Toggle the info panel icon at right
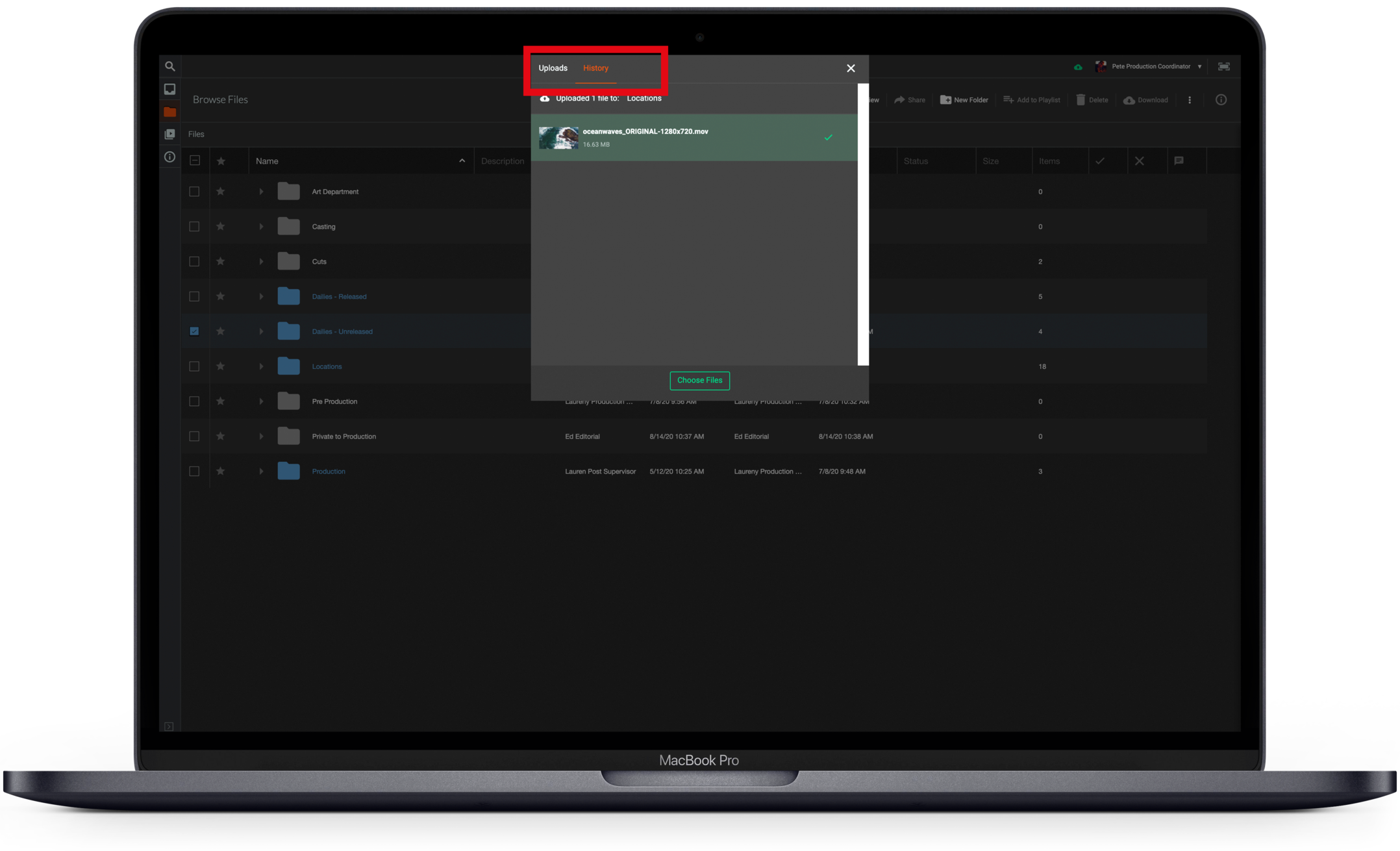 click(1221, 100)
